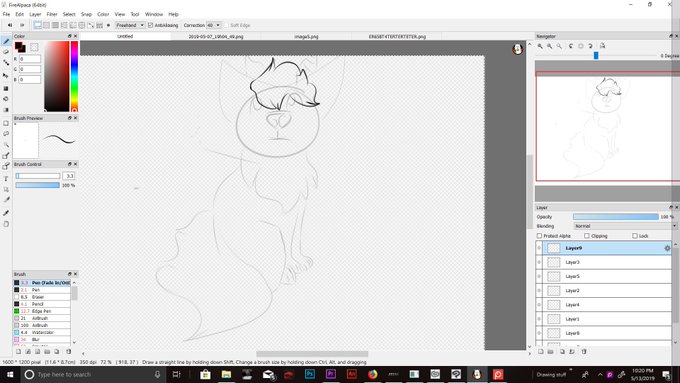Enable the Lock checkbox for layer
This screenshot has width=680, height=383.
pos(635,236)
